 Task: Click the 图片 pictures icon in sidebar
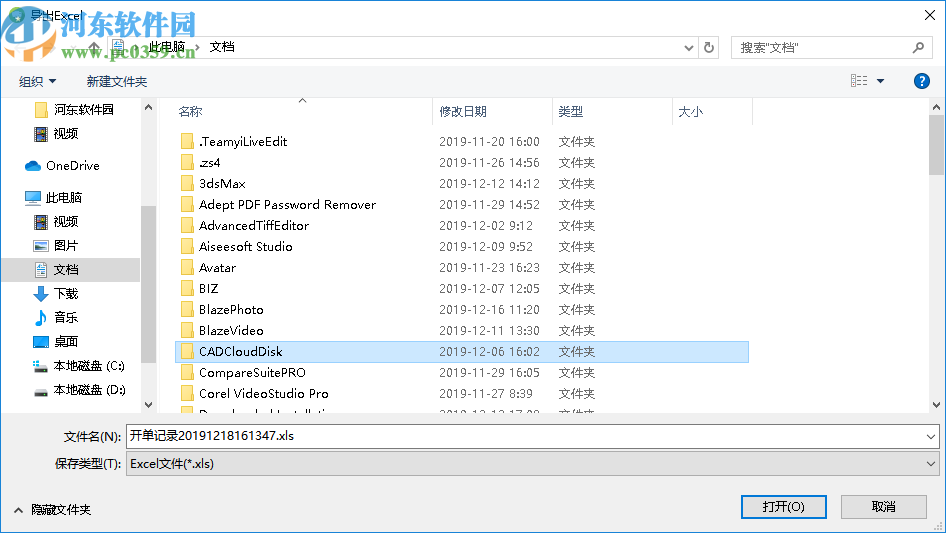40,246
